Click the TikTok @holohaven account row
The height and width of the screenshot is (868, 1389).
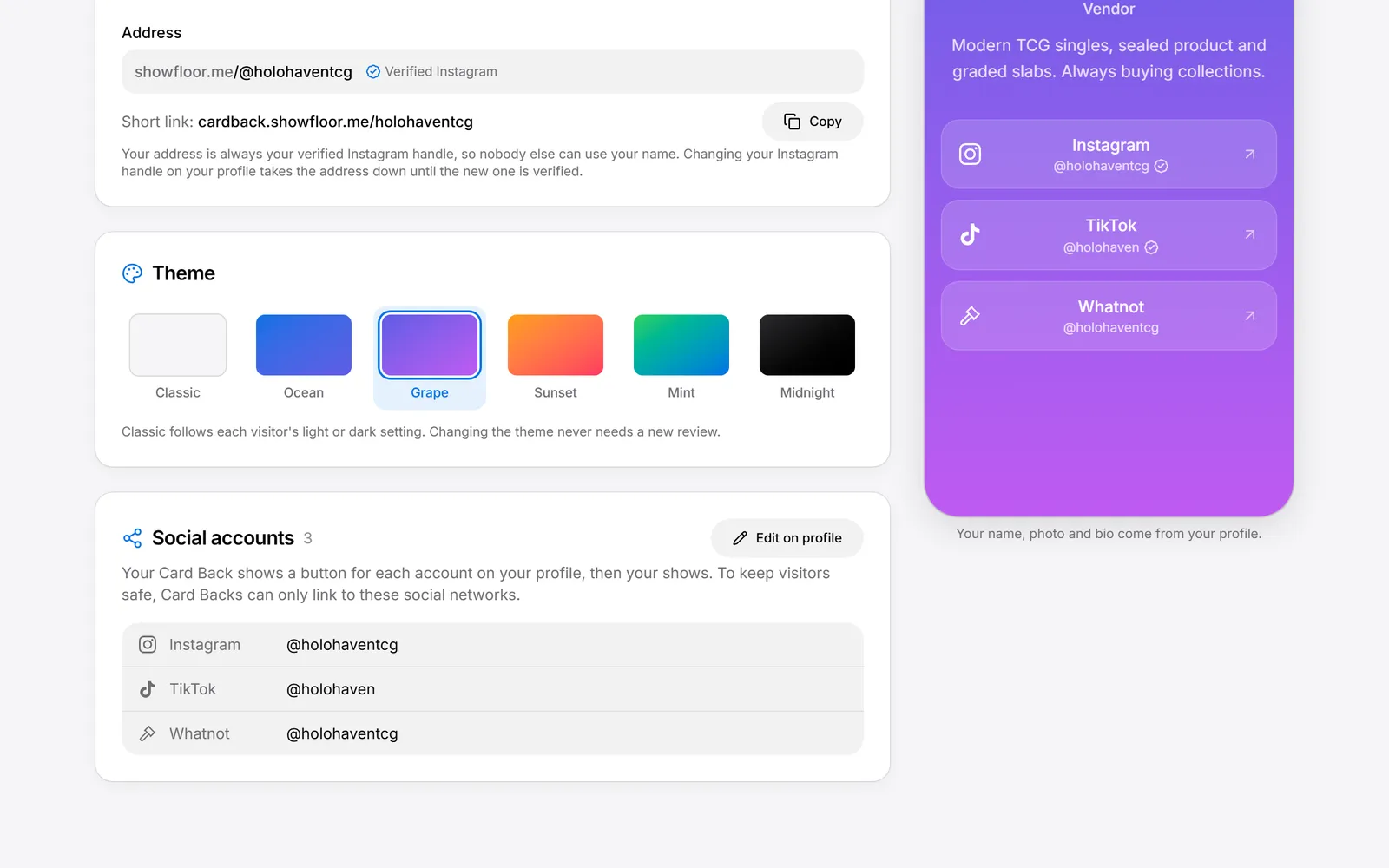pos(492,689)
